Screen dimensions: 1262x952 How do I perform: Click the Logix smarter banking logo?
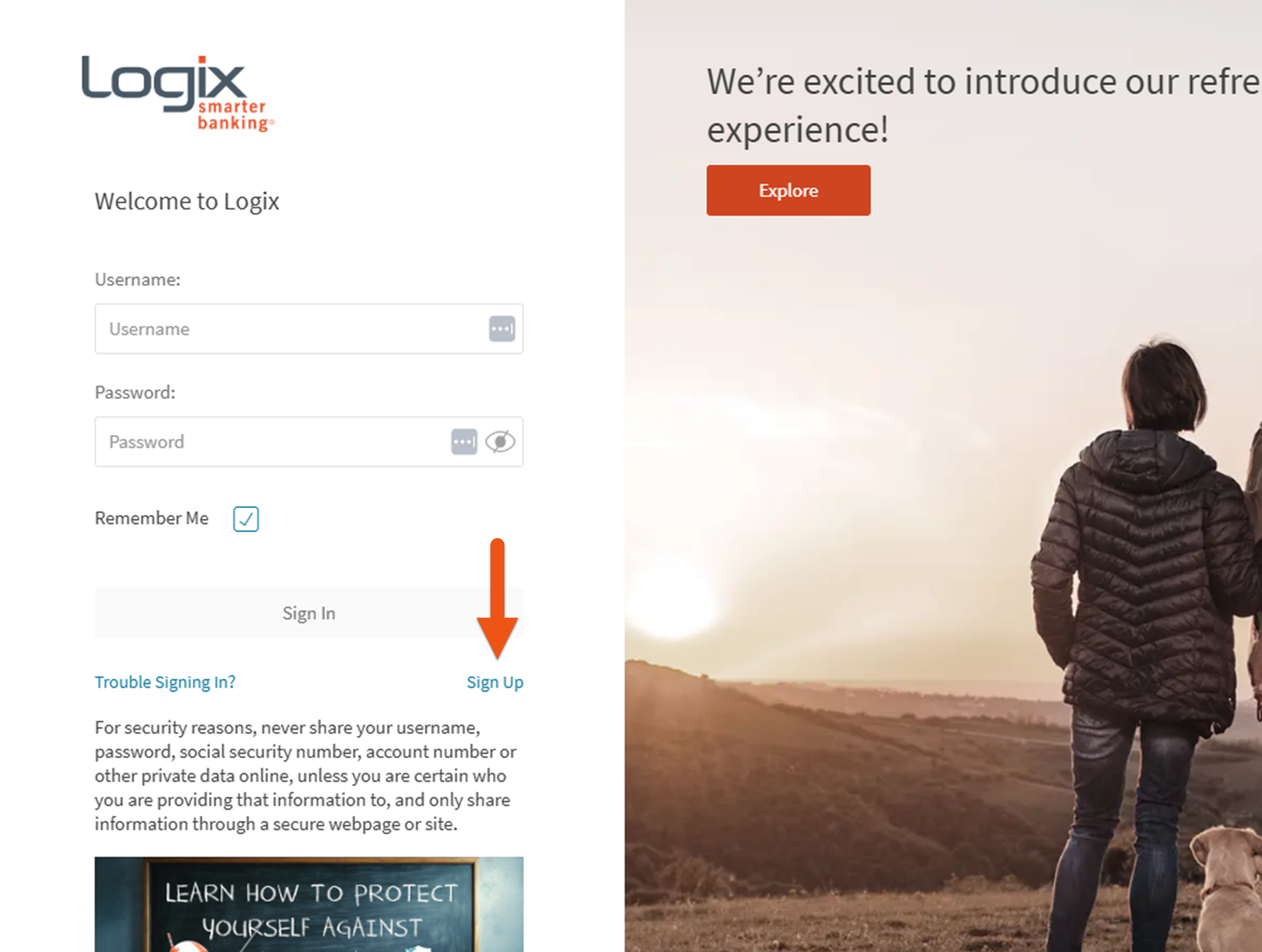pyautogui.click(x=177, y=94)
